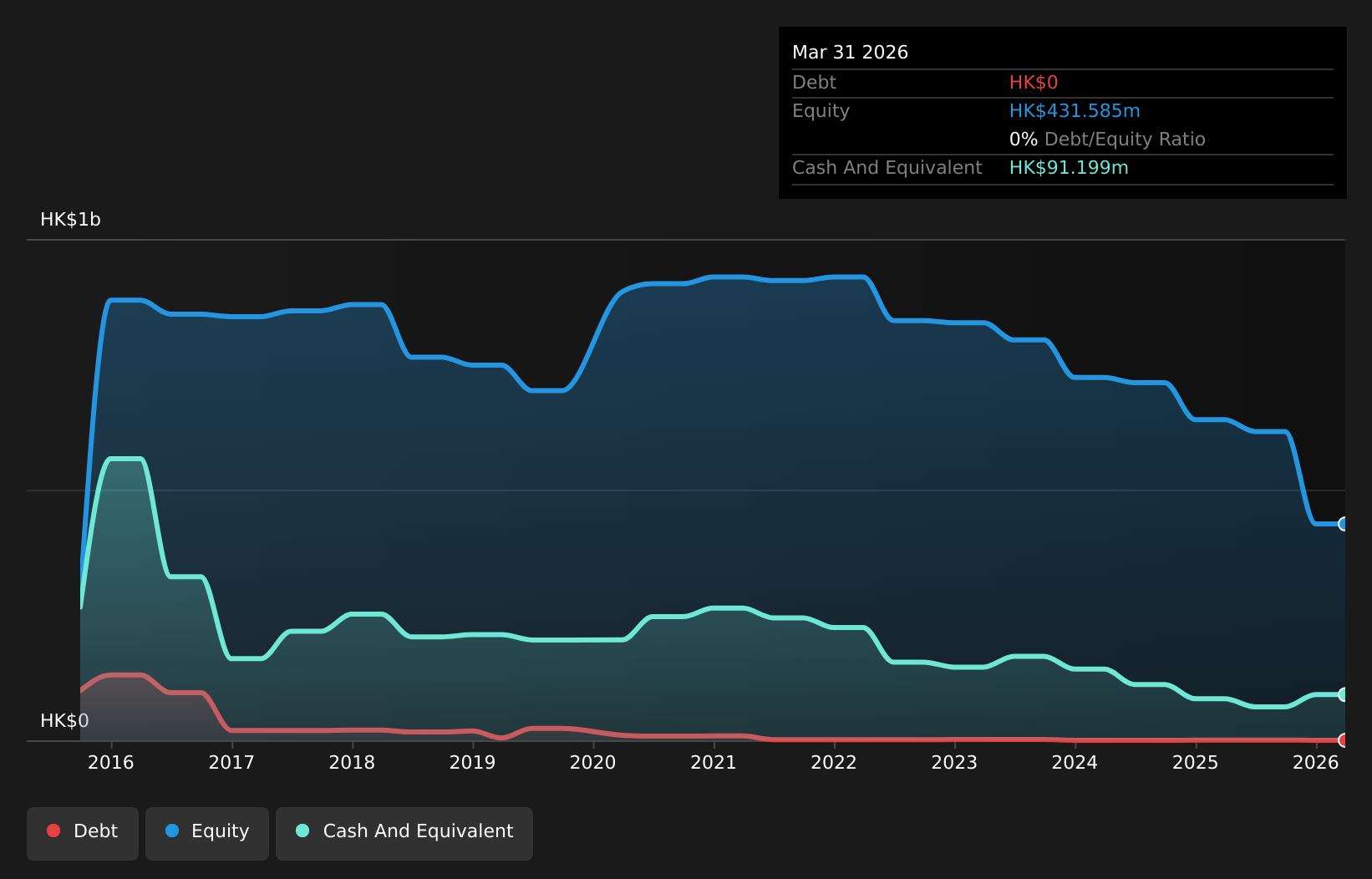Select the Debt end-point marker on chart
Viewport: 1372px width, 879px height.
(1344, 740)
